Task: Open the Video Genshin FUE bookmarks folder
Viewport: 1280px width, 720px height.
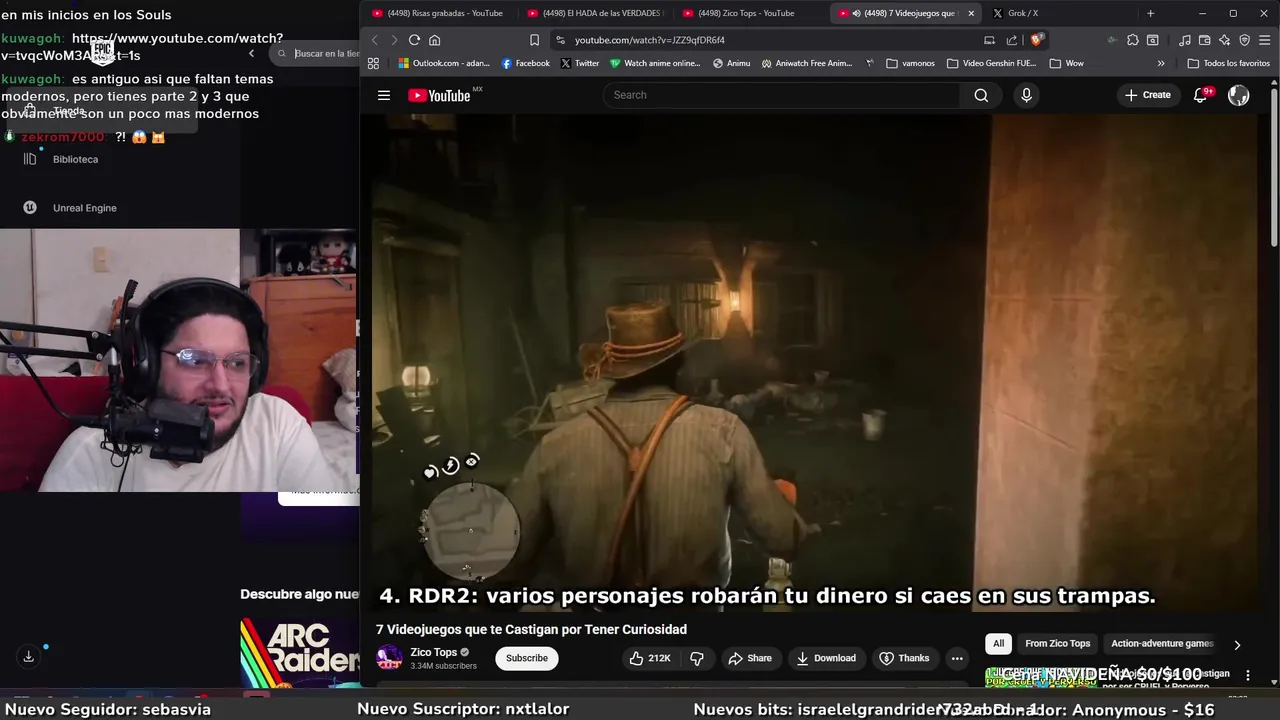Action: click(x=991, y=63)
